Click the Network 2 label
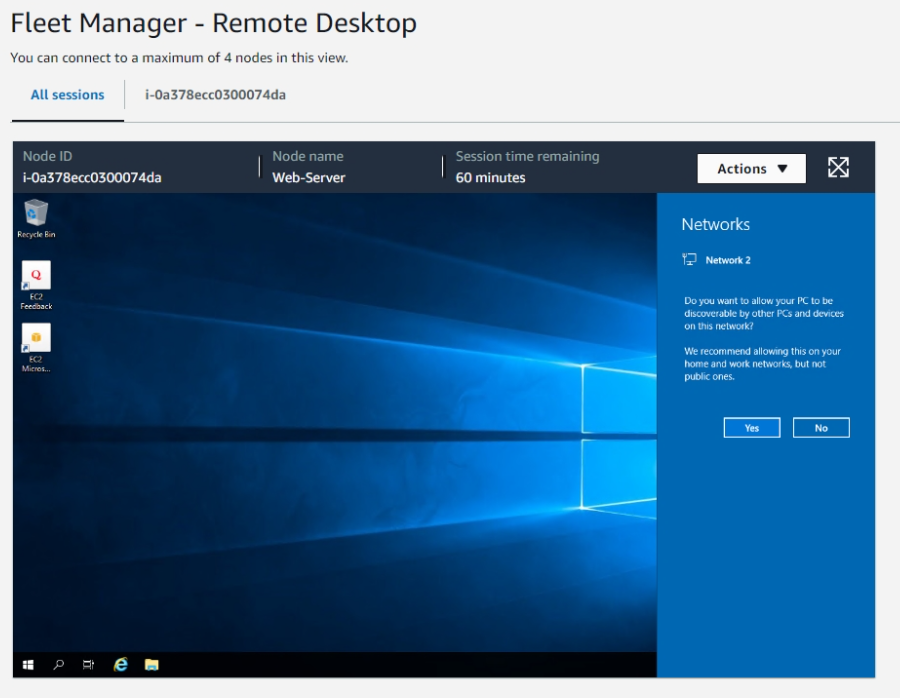This screenshot has height=698, width=900. click(728, 260)
